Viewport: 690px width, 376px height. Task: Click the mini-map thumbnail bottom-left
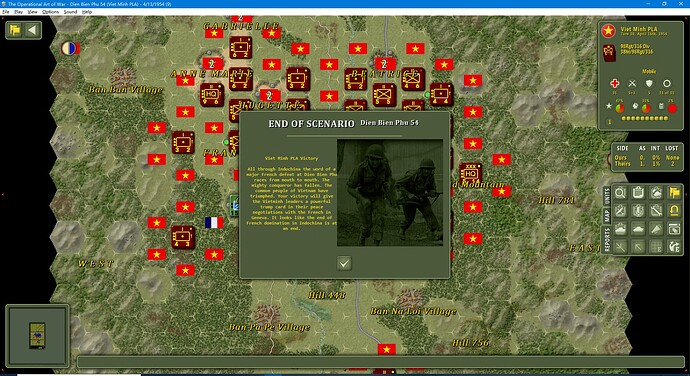point(37,335)
